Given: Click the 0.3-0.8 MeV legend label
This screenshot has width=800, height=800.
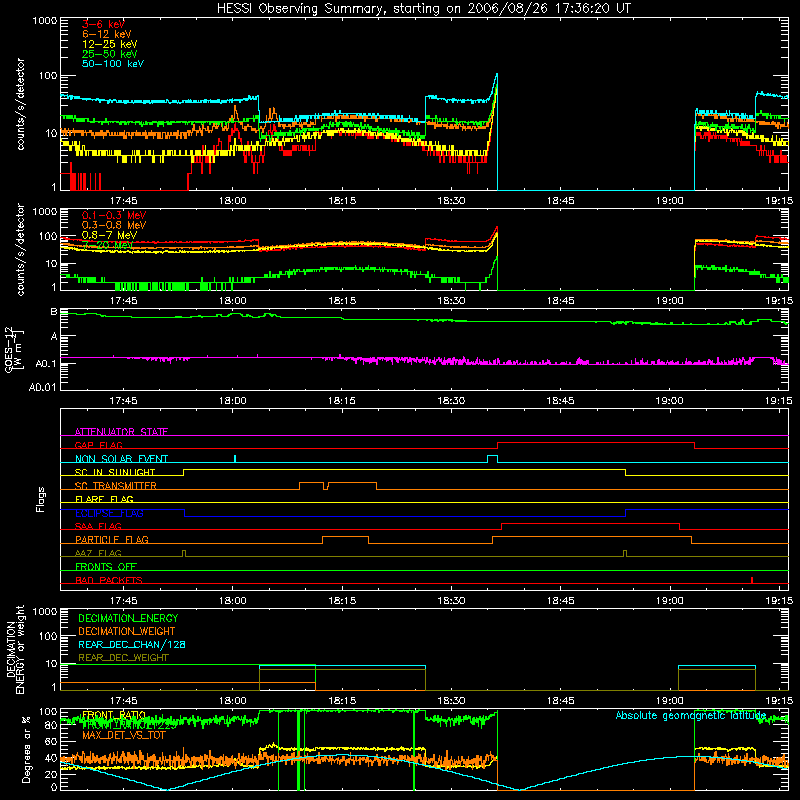Looking at the screenshot, I should [x=114, y=225].
